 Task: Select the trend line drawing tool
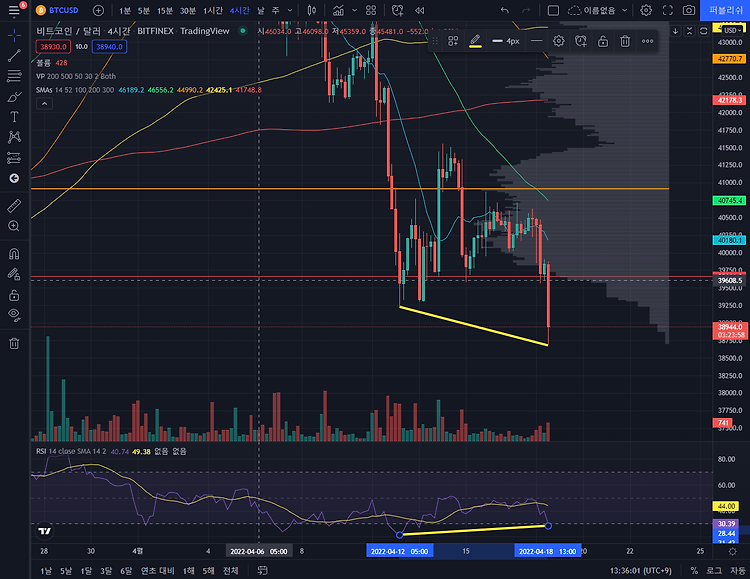[x=14, y=56]
